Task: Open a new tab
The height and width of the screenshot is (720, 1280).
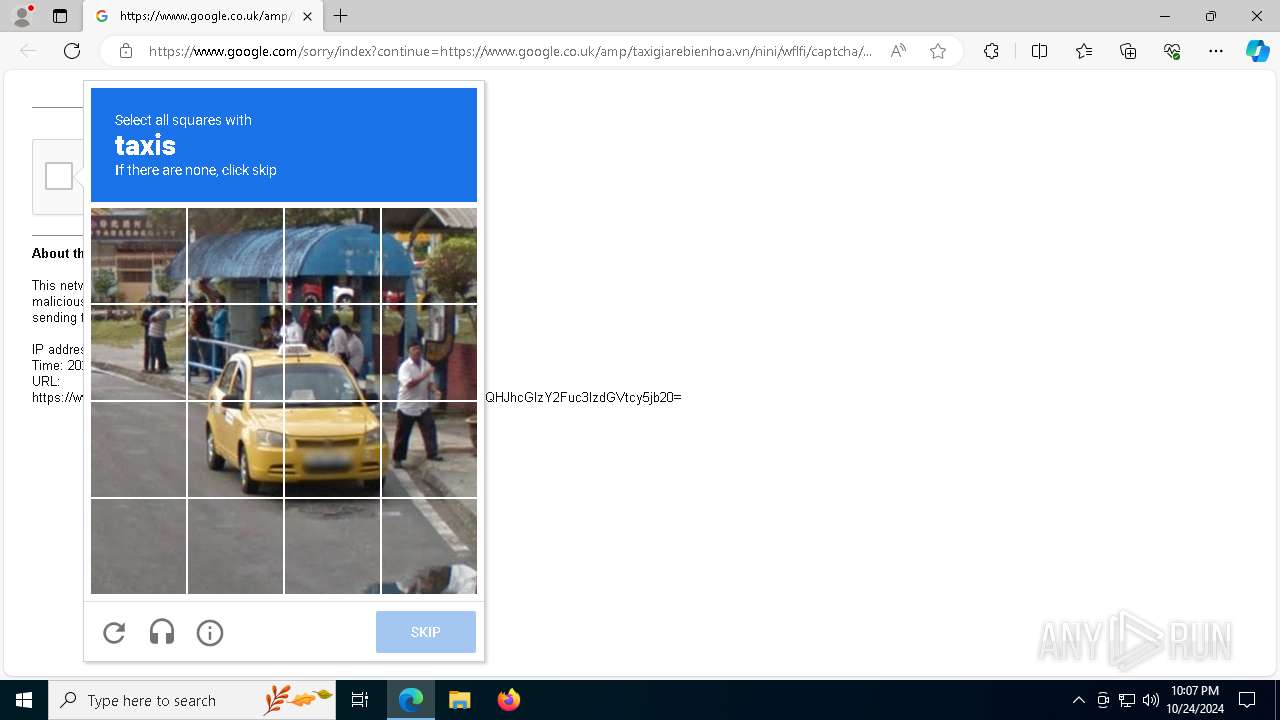Action: coord(341,16)
